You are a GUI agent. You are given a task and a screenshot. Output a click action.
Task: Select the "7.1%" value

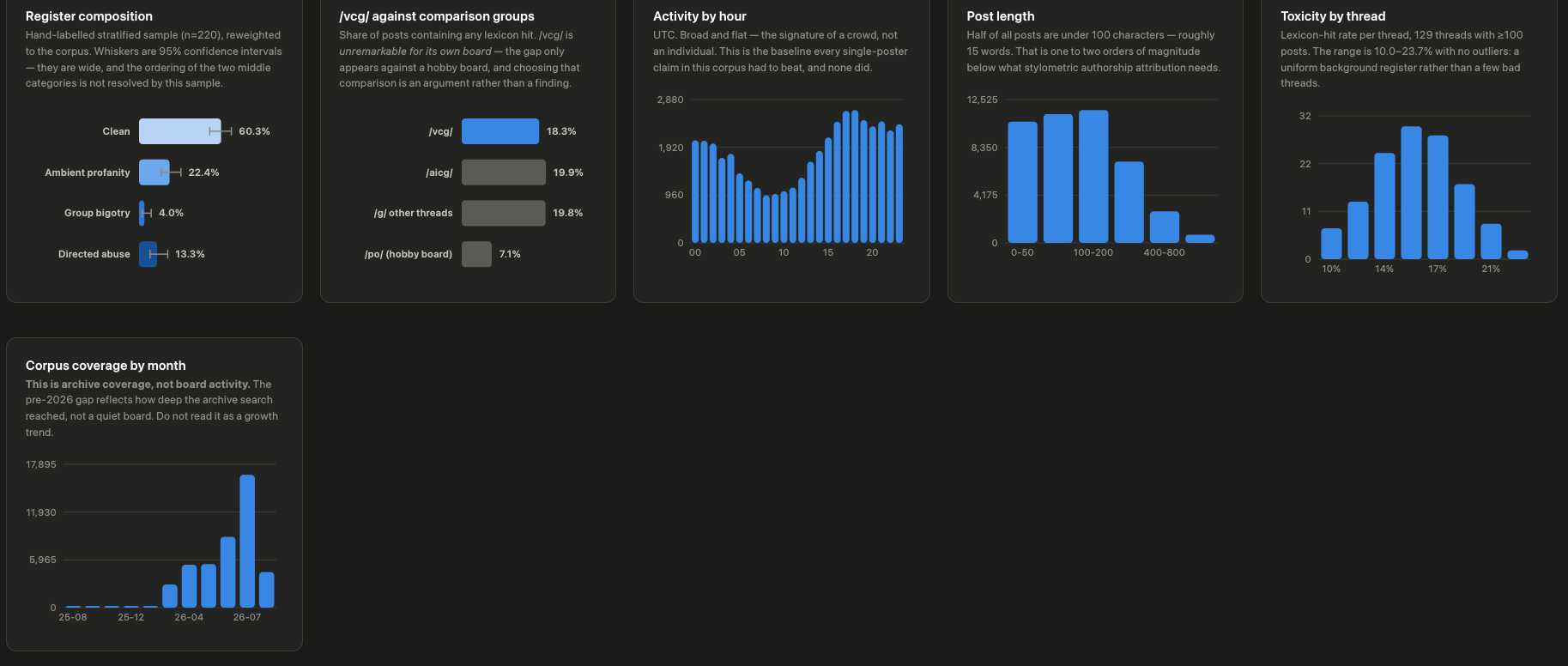coord(510,254)
